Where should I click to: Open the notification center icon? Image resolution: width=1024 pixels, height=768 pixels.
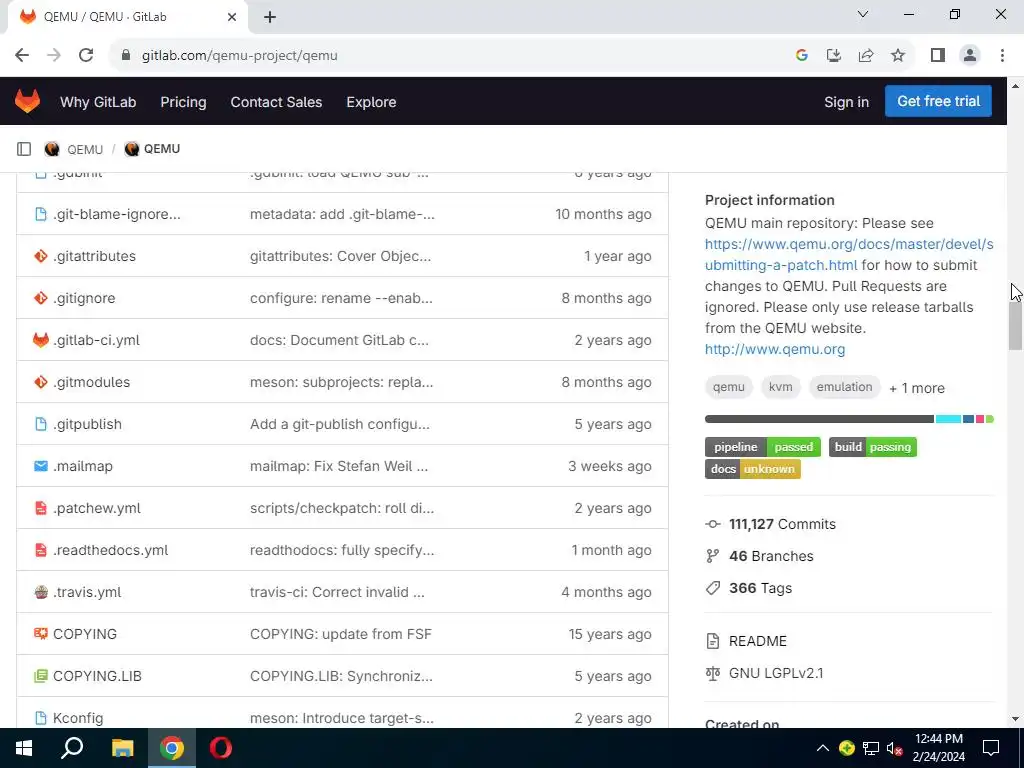[x=991, y=748]
